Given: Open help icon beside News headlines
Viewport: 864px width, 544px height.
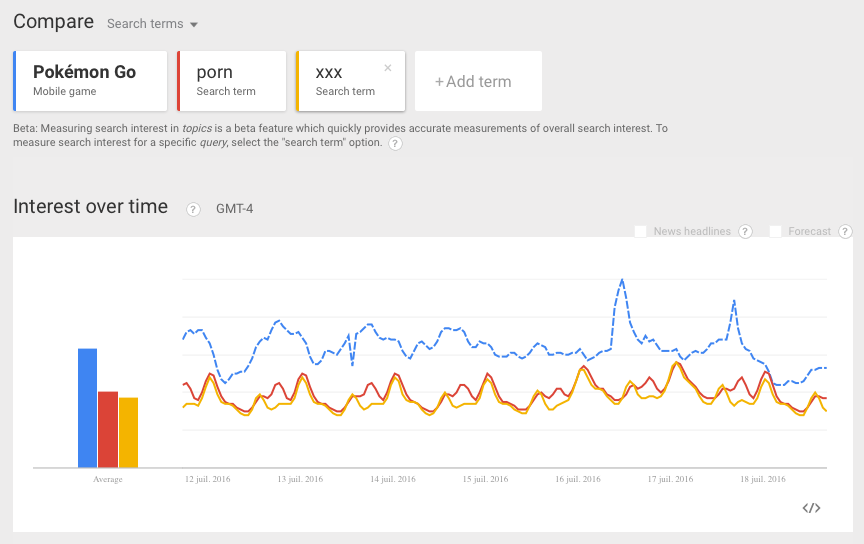Looking at the screenshot, I should pyautogui.click(x=745, y=231).
